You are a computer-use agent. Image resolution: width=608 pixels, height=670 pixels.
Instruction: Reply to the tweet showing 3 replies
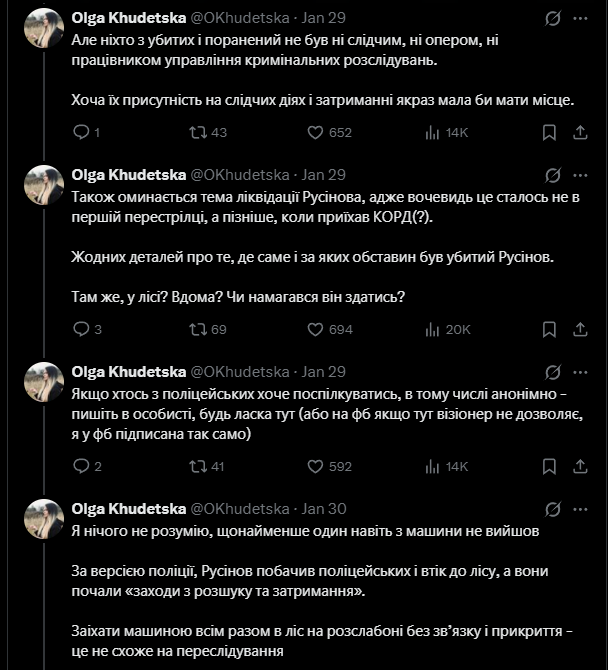pyautogui.click(x=83, y=329)
